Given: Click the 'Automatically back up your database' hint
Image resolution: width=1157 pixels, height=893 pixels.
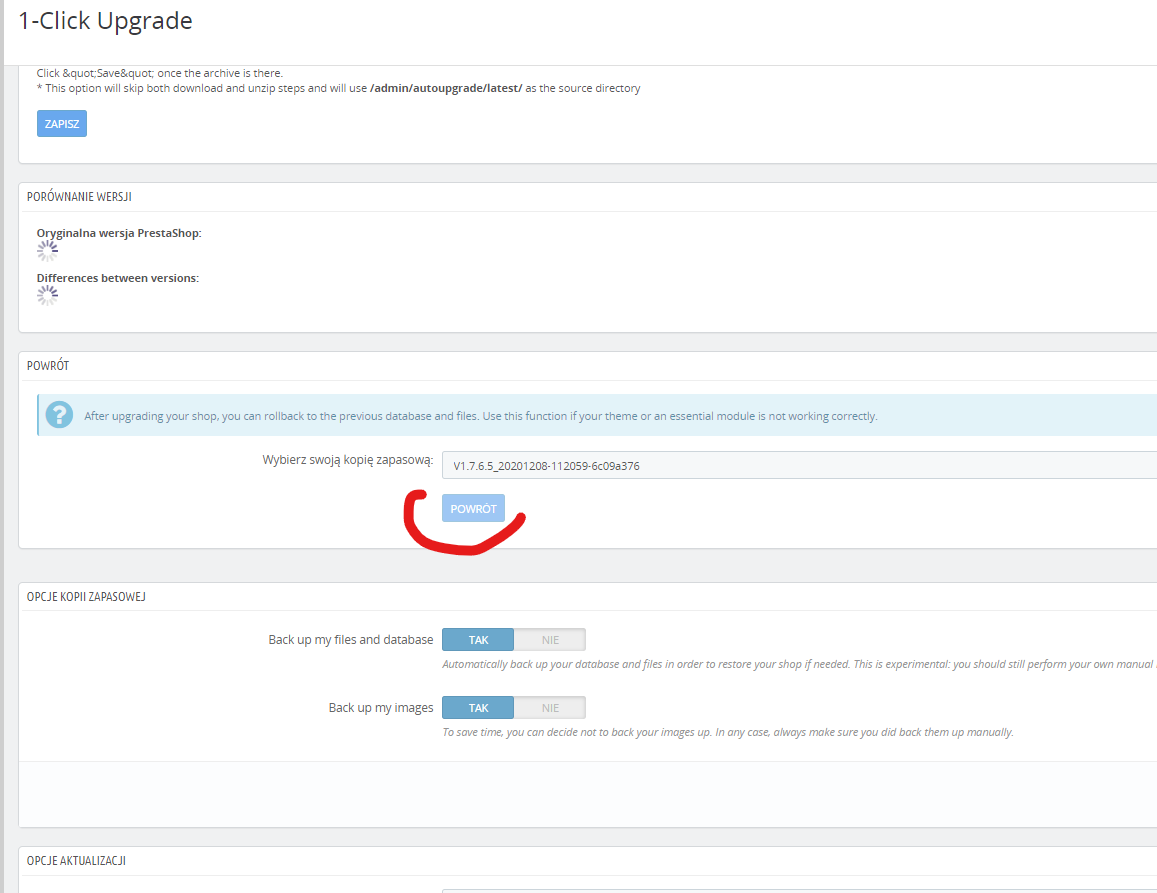Looking at the screenshot, I should tap(799, 664).
